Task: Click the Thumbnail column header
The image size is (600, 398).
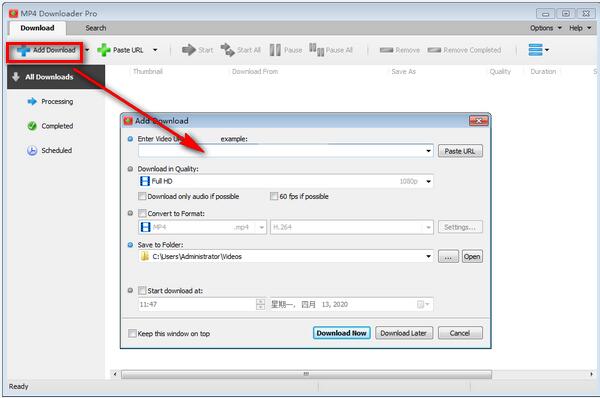Action: point(148,72)
